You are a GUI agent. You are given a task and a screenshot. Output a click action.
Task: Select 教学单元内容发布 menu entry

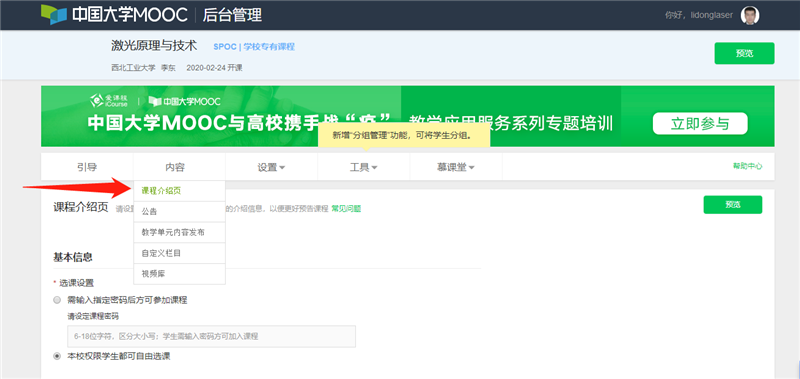[179, 233]
